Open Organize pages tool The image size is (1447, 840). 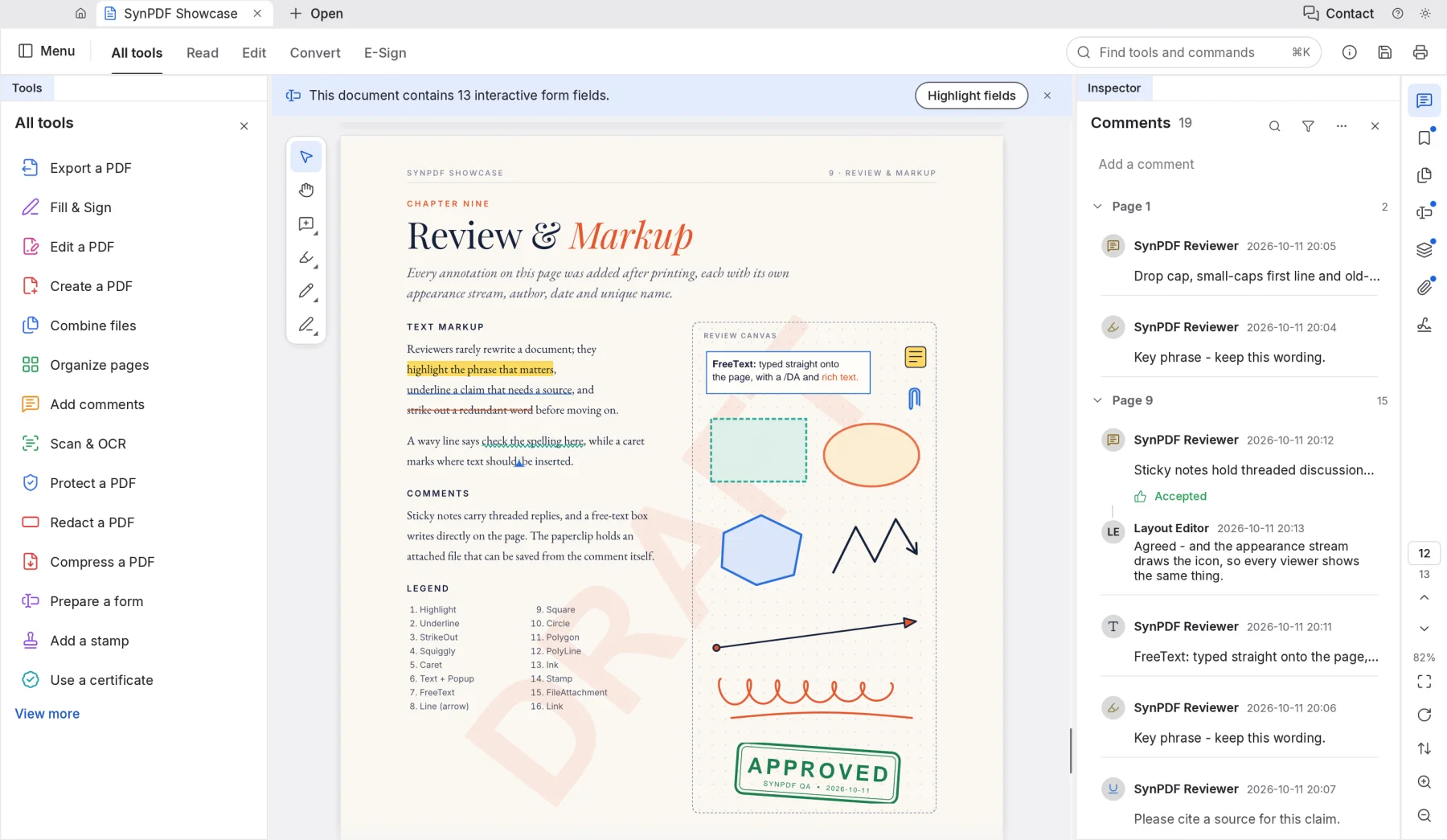(x=134, y=365)
